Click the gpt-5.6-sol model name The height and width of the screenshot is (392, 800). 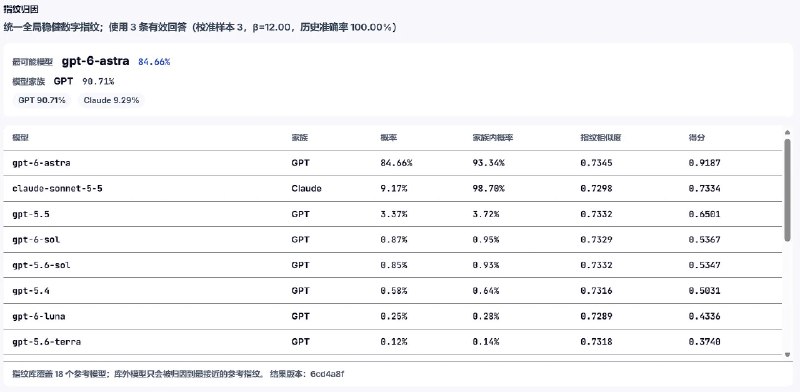point(41,265)
